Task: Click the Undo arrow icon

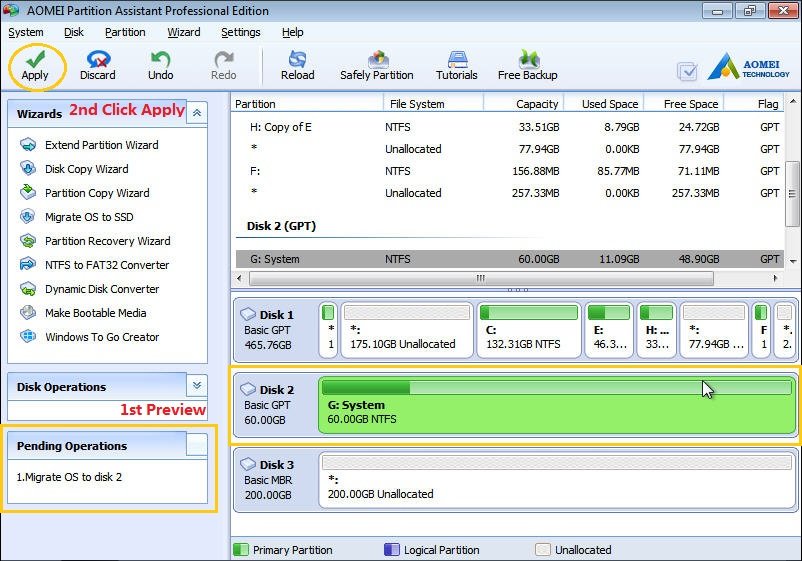Action: (161, 59)
